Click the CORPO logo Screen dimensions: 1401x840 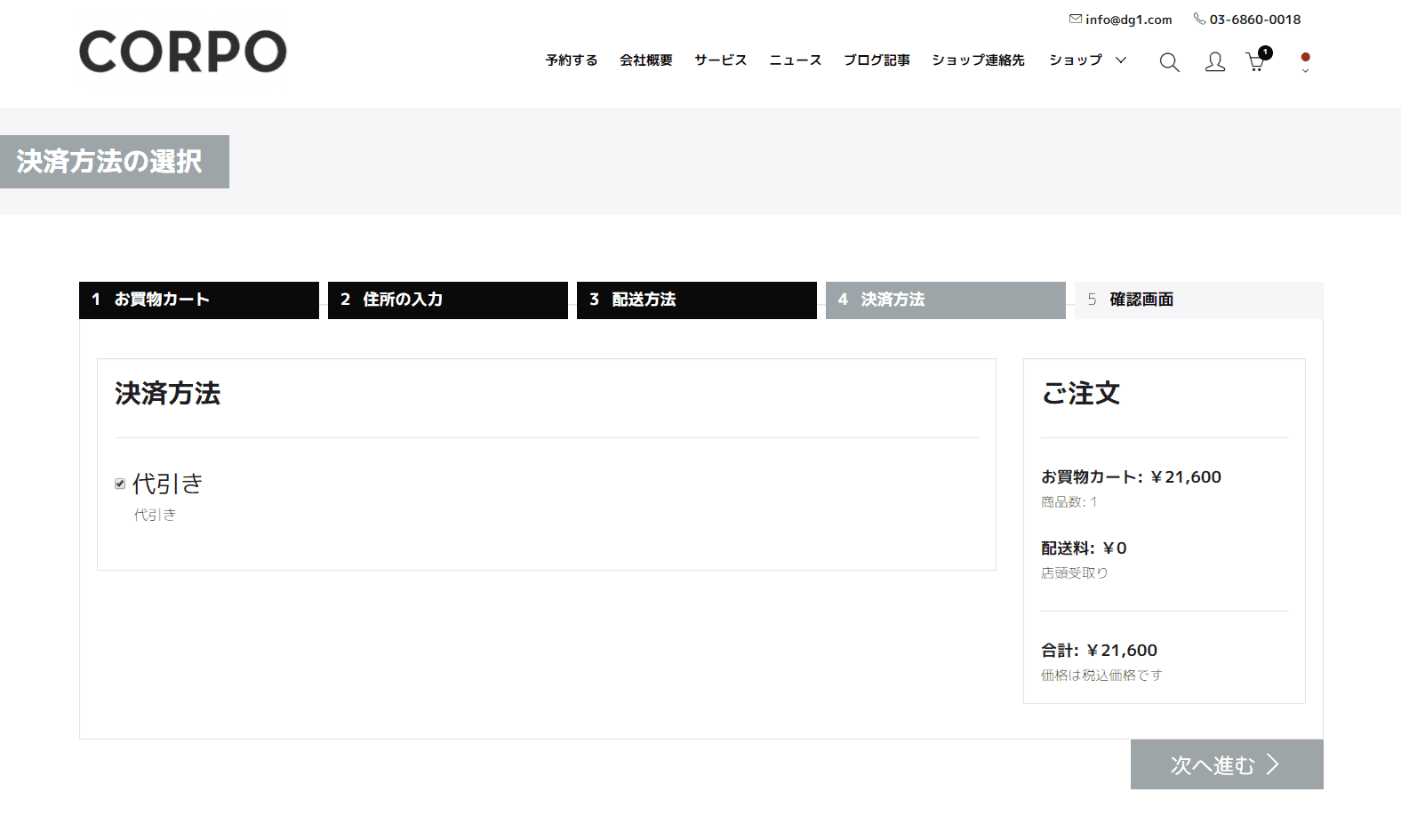183,52
